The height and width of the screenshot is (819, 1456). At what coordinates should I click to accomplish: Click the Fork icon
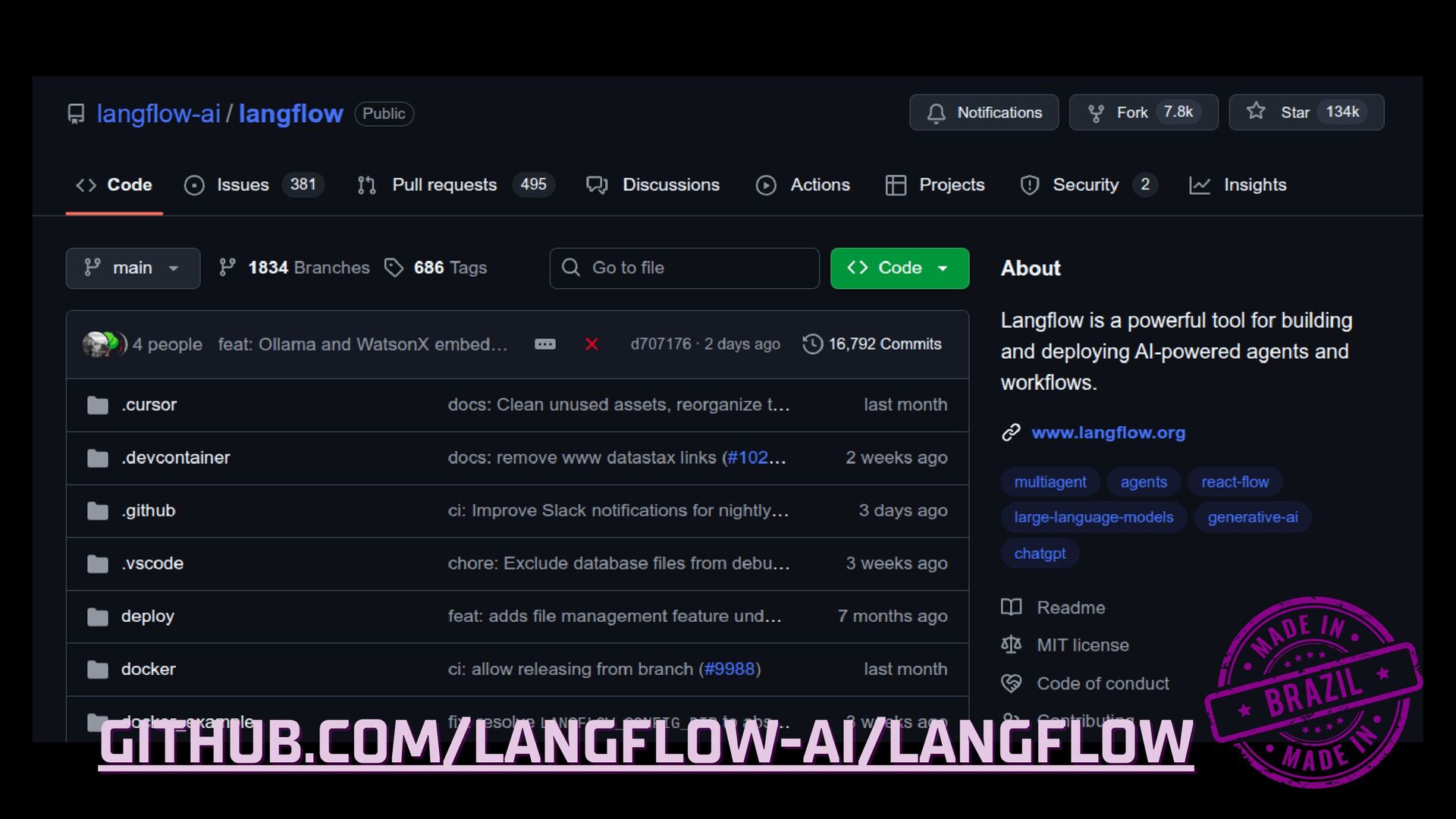point(1096,113)
